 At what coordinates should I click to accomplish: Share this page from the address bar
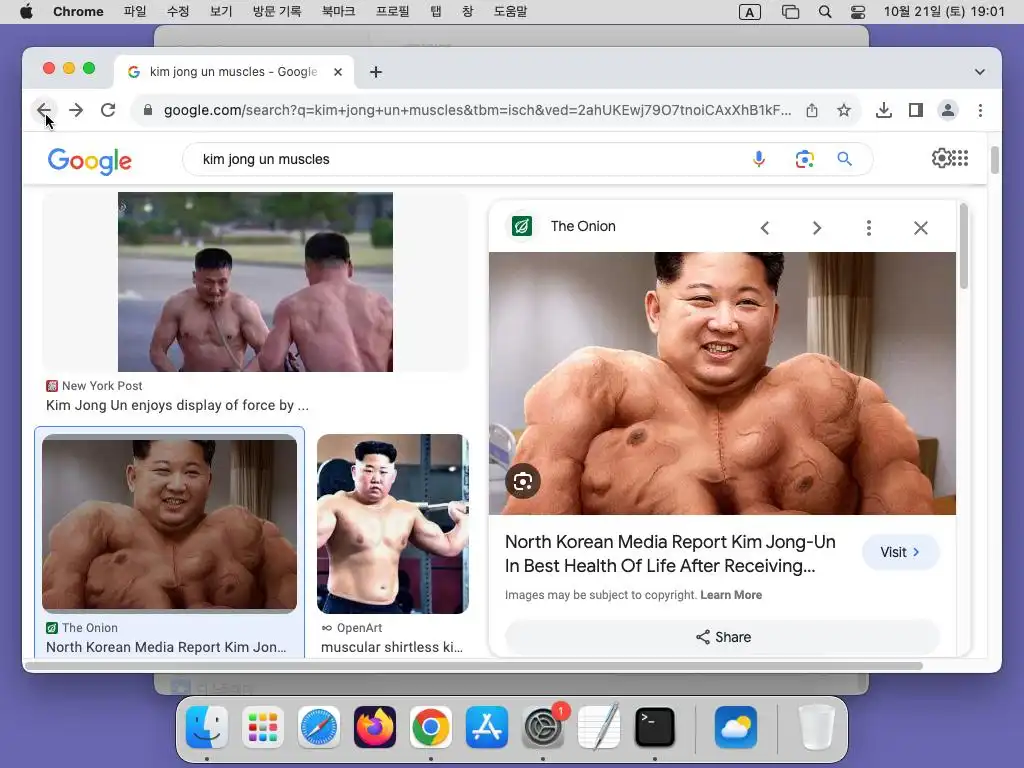pos(812,110)
